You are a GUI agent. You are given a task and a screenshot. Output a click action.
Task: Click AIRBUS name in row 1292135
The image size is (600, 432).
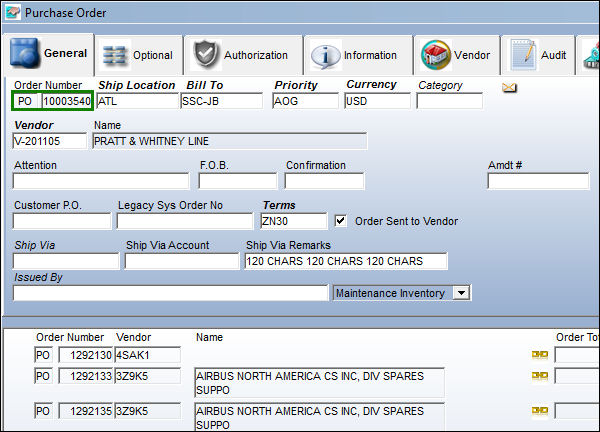(320, 417)
